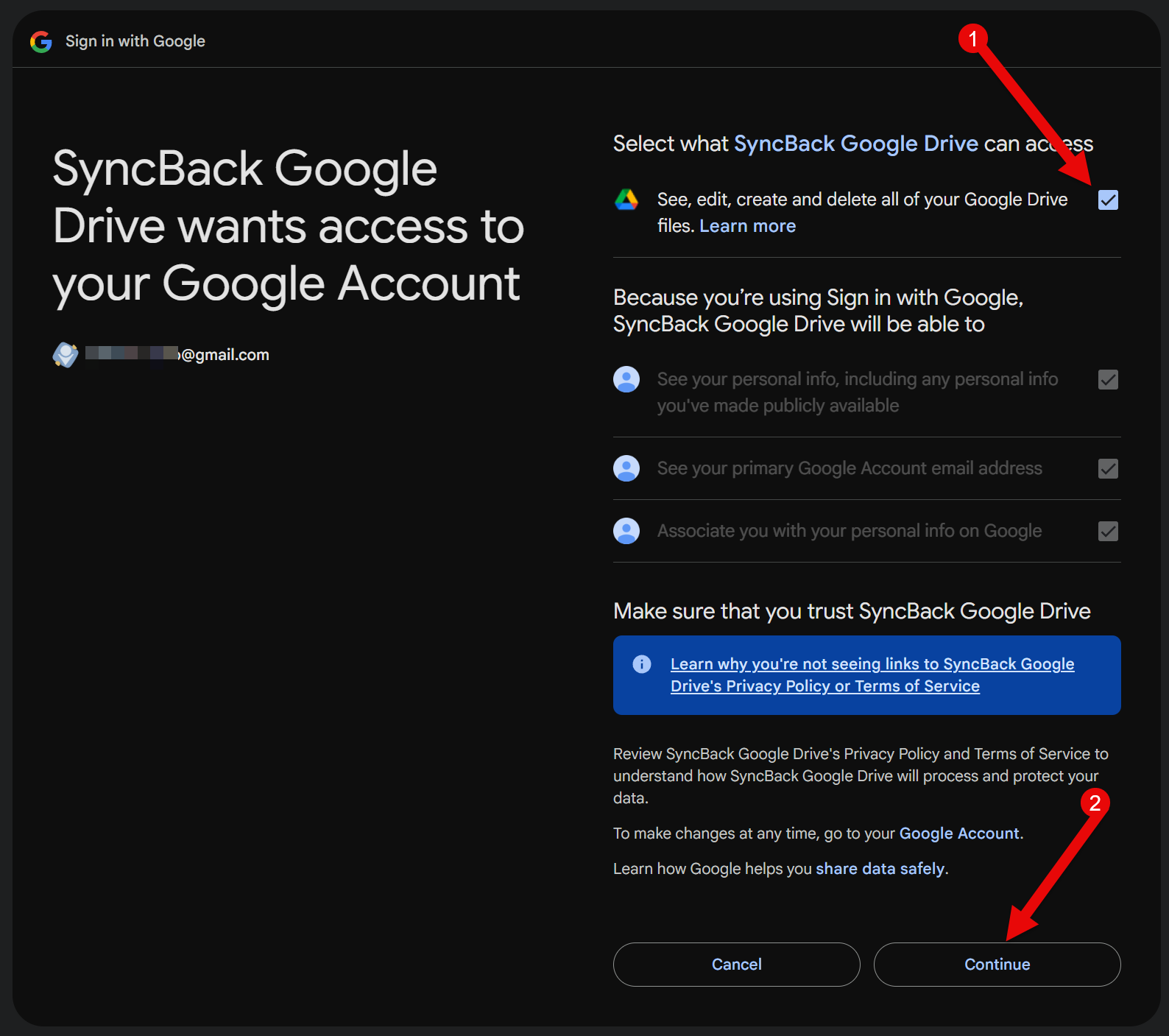Click the info icon in the blue notice box

[x=642, y=664]
